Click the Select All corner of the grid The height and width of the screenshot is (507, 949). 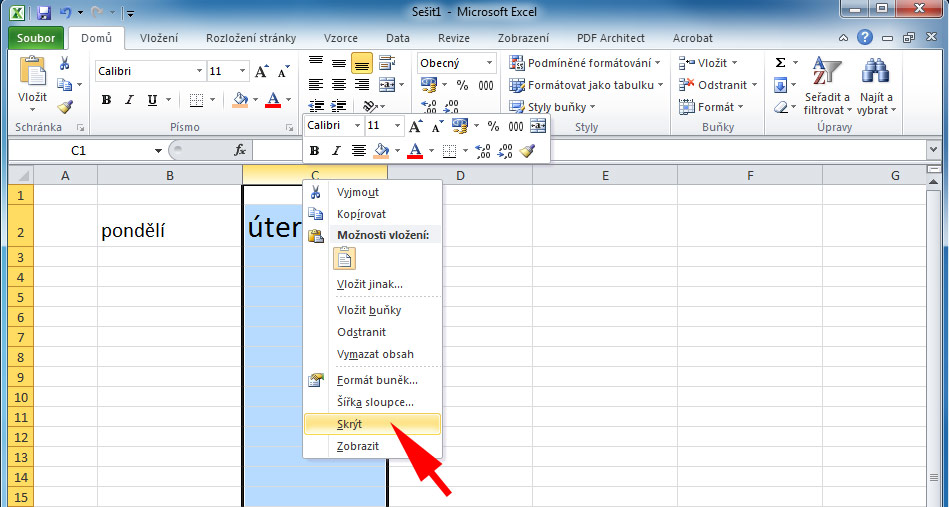point(21,175)
